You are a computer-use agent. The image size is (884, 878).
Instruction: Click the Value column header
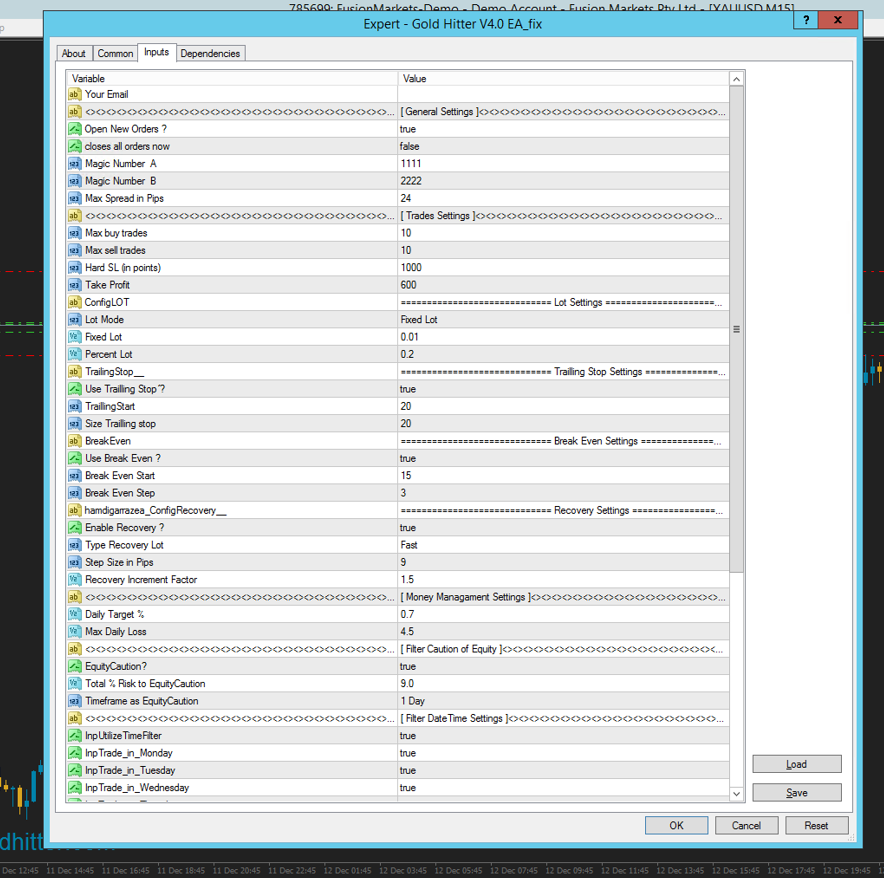(563, 78)
